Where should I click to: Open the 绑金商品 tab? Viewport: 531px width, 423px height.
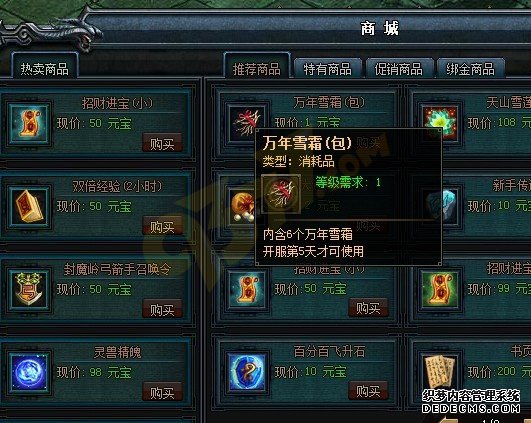470,69
